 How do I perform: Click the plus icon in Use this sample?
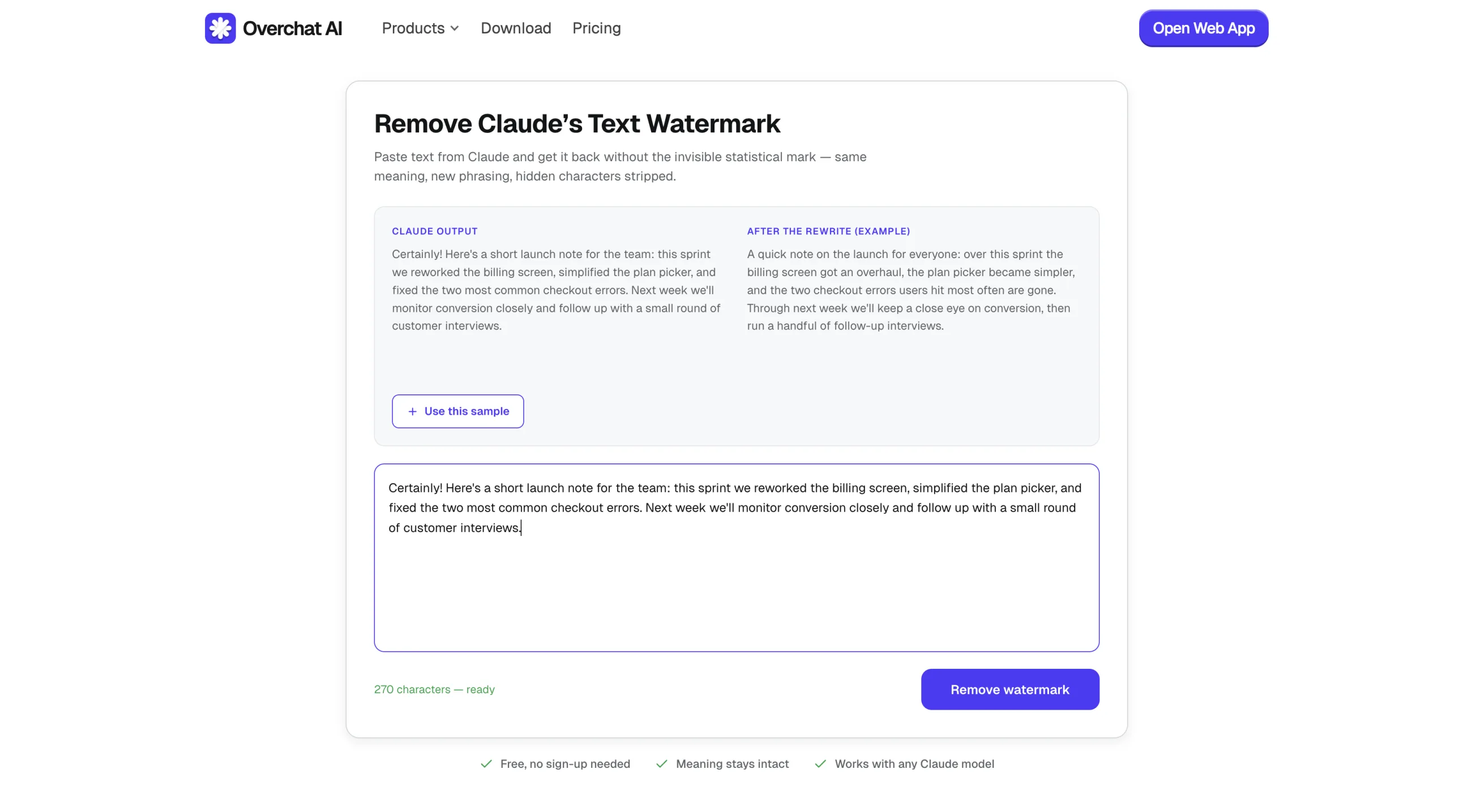coord(412,411)
